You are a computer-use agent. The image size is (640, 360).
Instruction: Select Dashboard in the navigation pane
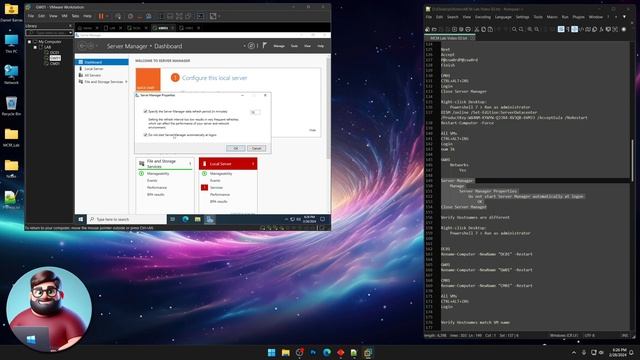[102, 62]
